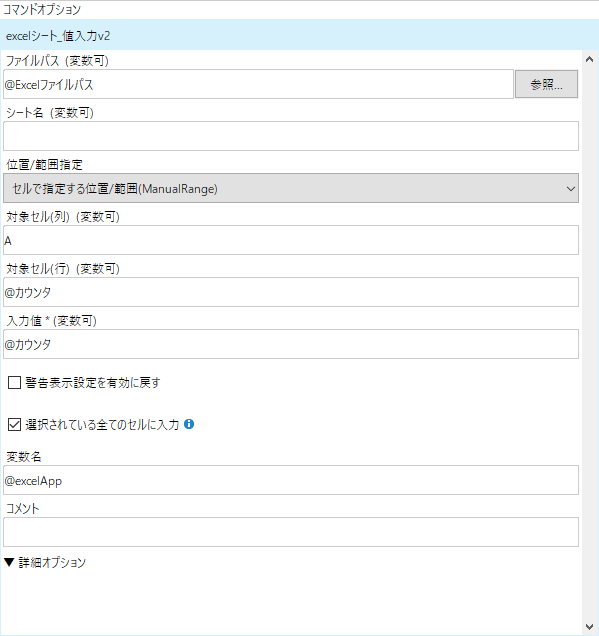The height and width of the screenshot is (636, 599).
Task: Expand the 詳細オプション section
Action: 45,563
